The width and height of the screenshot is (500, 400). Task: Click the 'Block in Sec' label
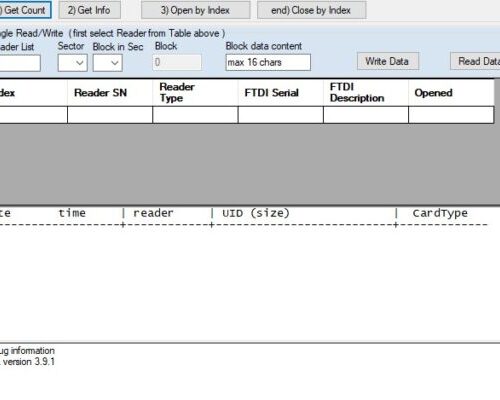coord(118,47)
